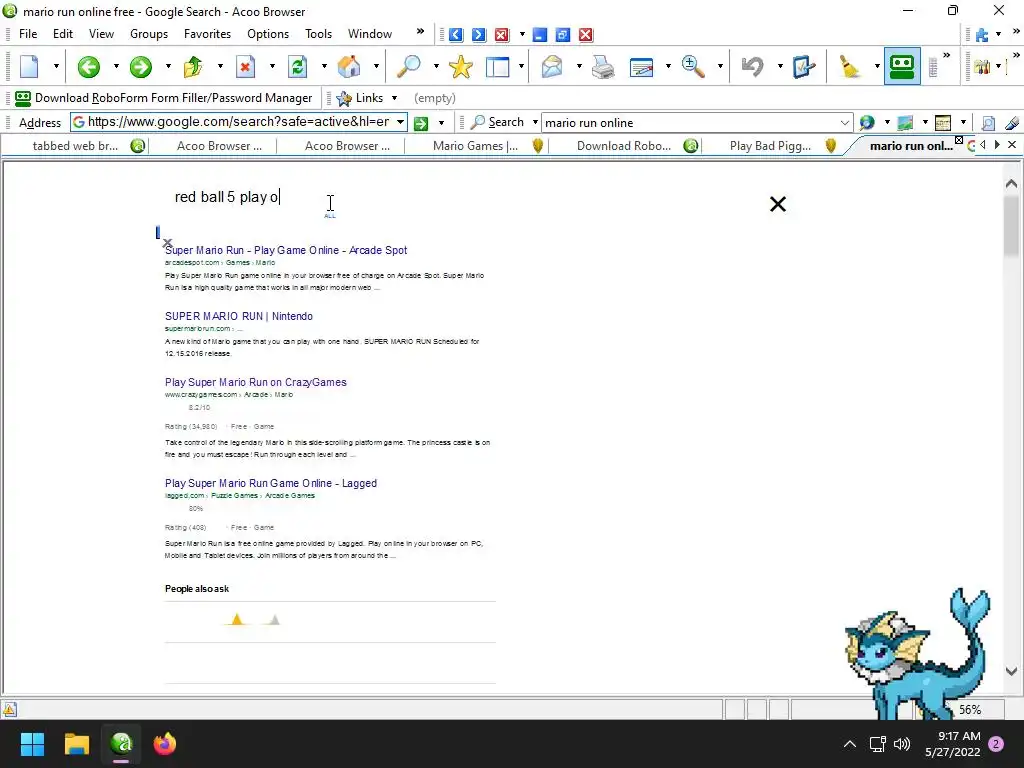
Task: Expand the menu bar overflow chevron
Action: [420, 31]
